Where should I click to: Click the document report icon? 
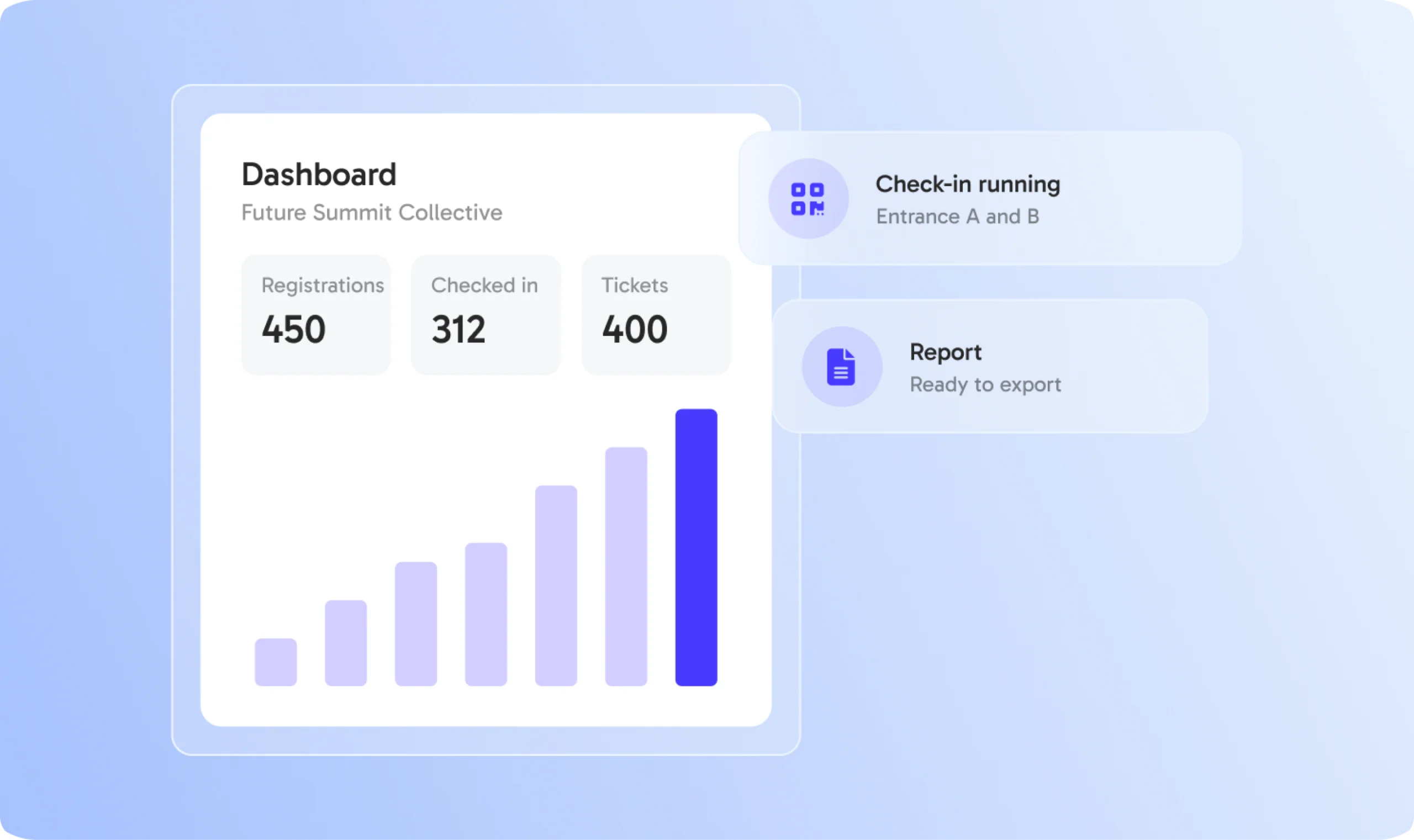841,367
